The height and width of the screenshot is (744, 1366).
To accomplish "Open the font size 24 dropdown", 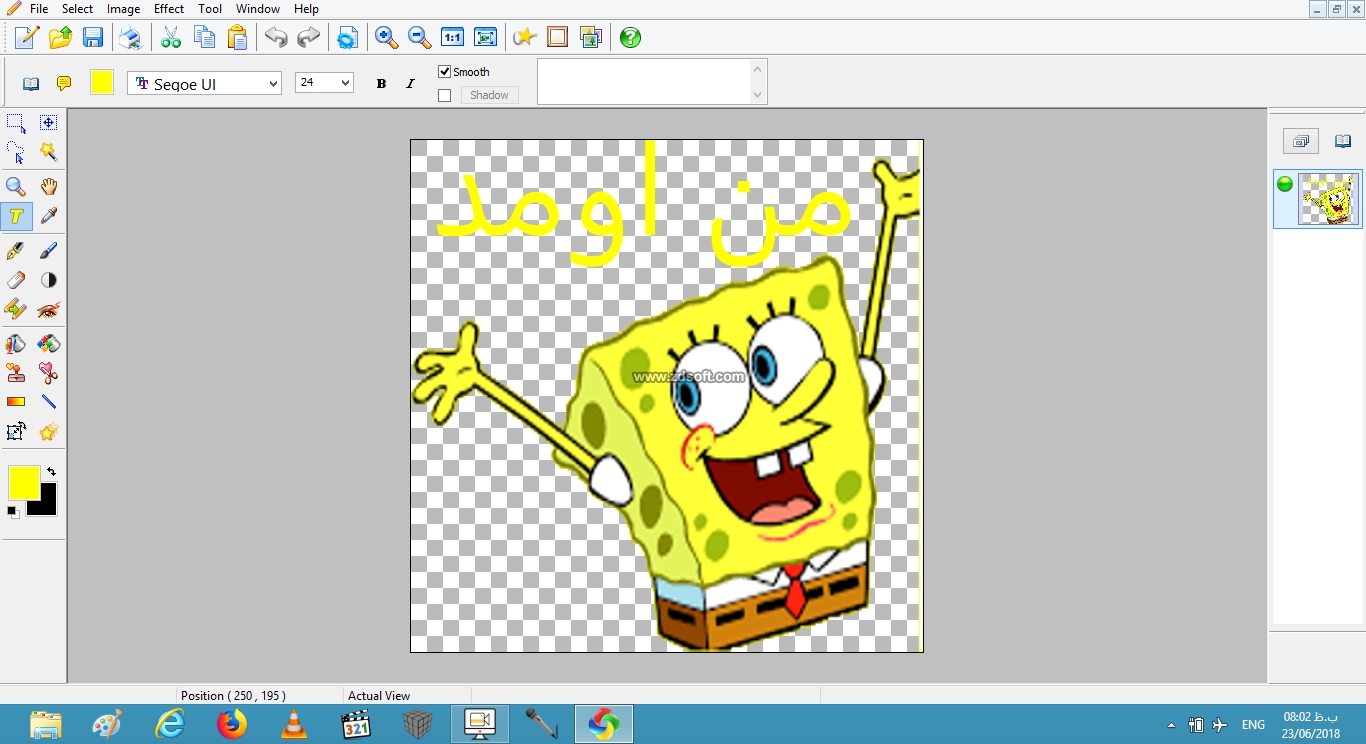I will coord(324,83).
